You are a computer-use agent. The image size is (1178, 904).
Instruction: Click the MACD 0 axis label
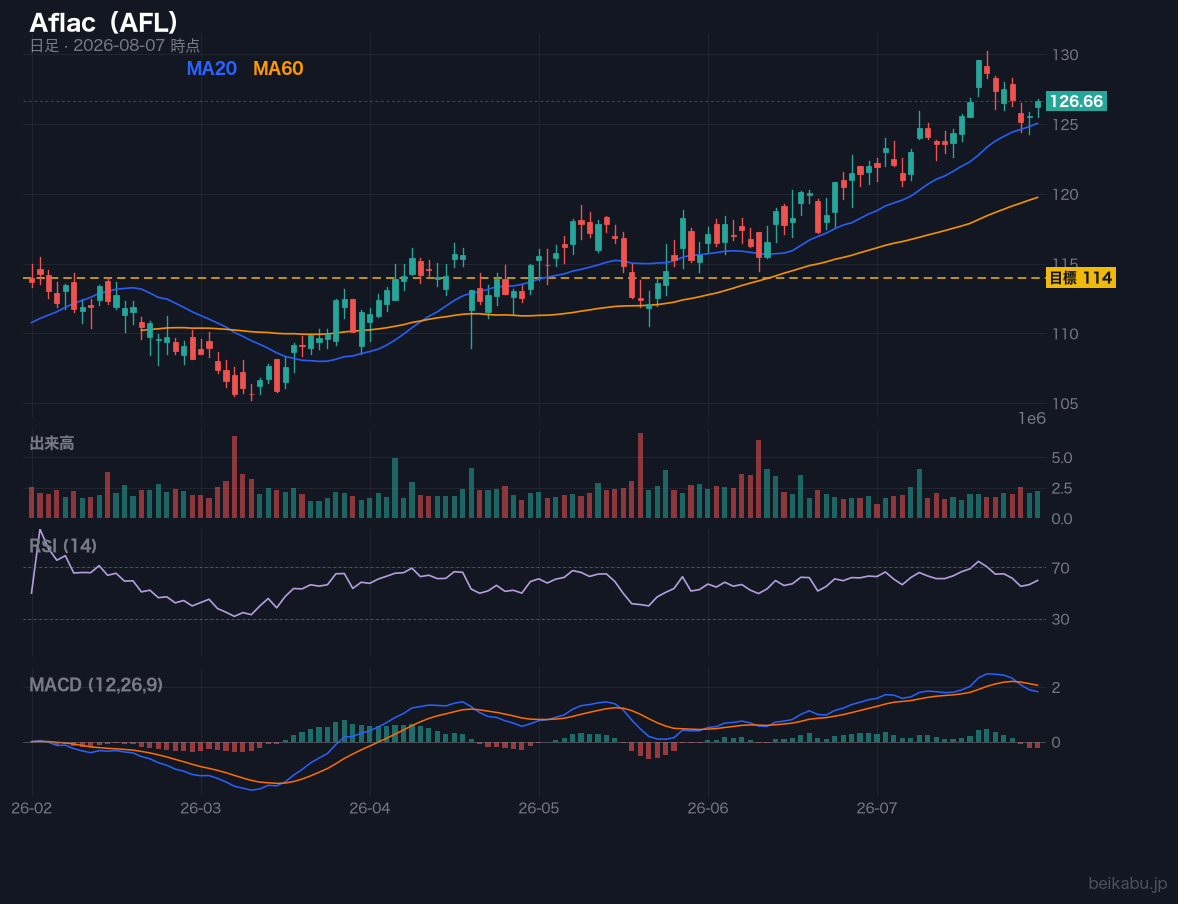coord(1056,742)
